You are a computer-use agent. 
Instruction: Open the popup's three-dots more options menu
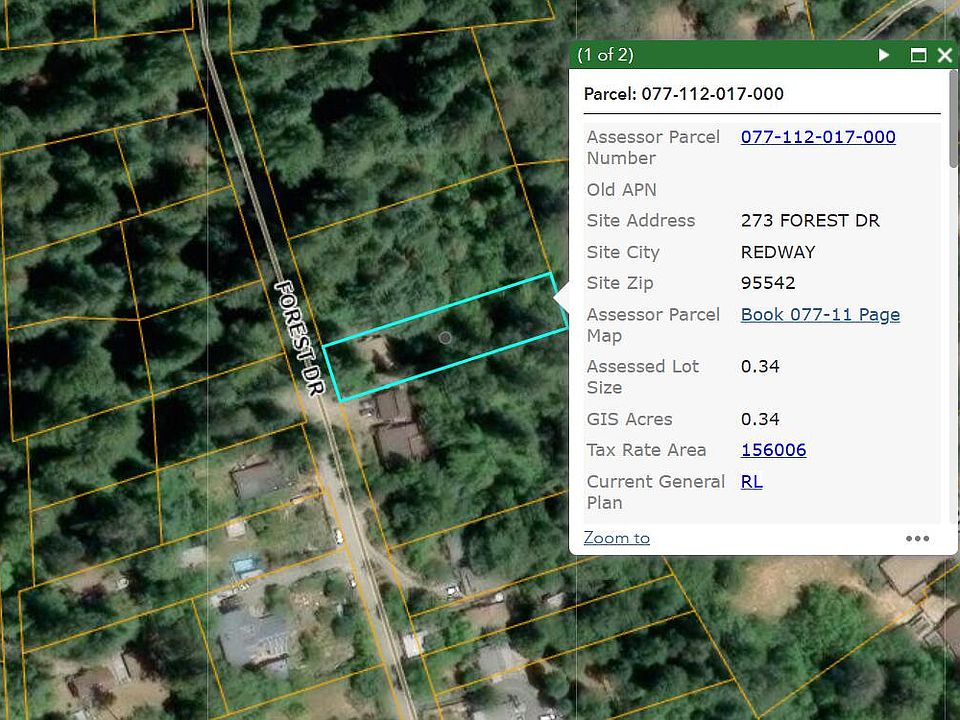[917, 539]
